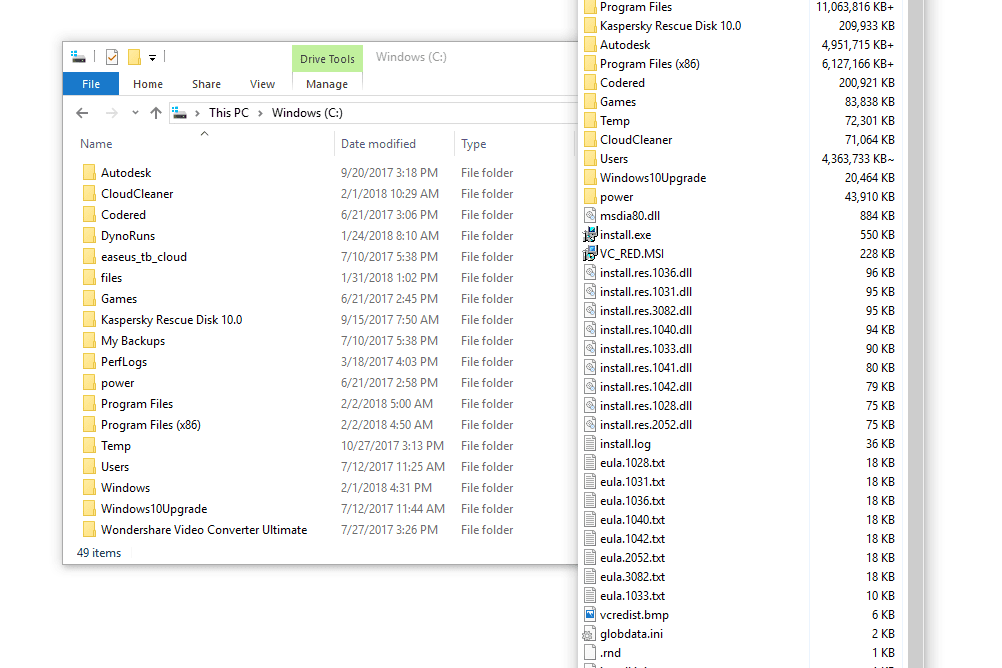Select the Autodesk folder icon in Explorer
Viewport: 1002px width, 668px height.
coord(89,173)
